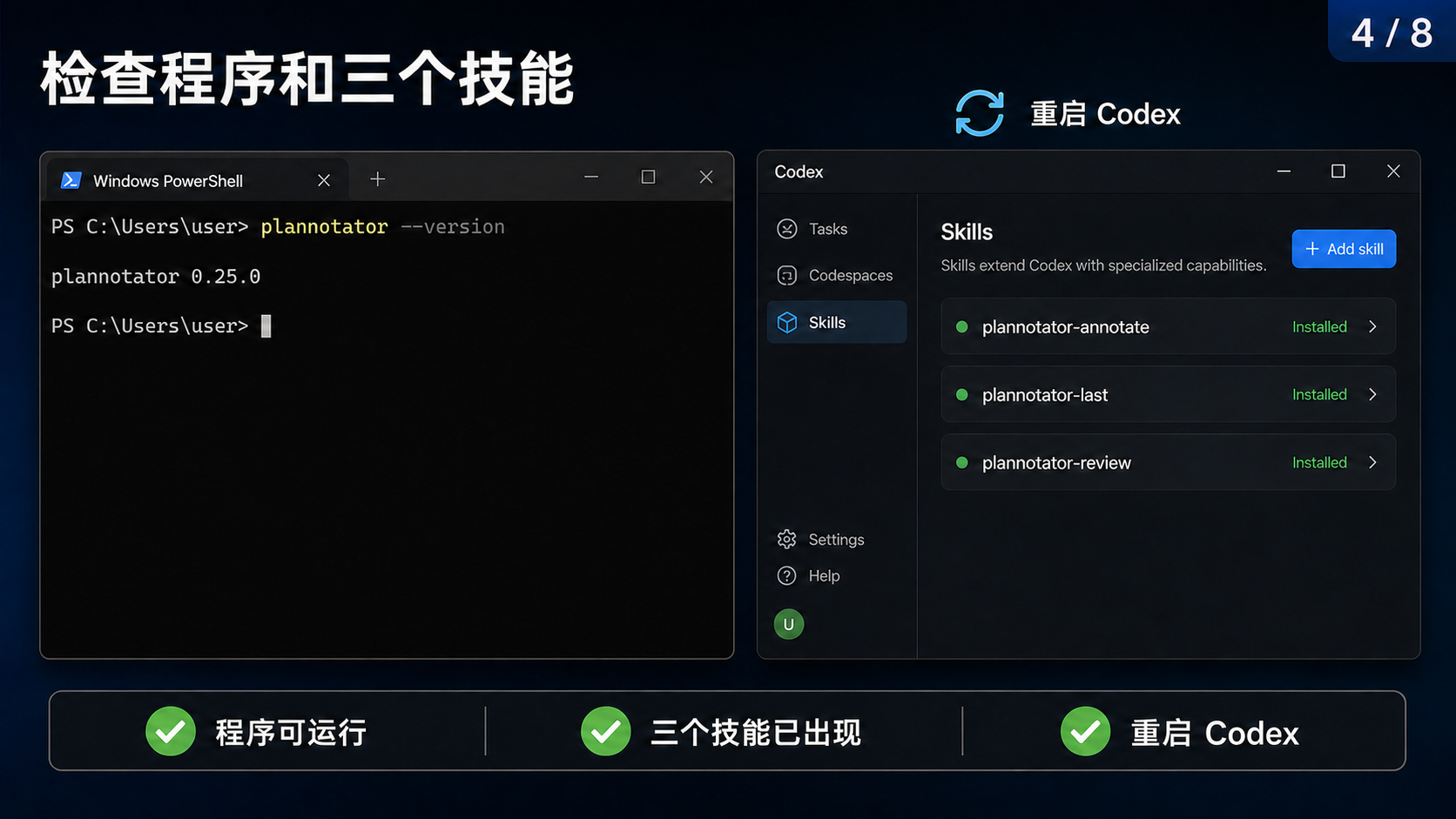The height and width of the screenshot is (819, 1456).
Task: Expand the plannotator-annotate skill chevron
Action: pyautogui.click(x=1372, y=326)
